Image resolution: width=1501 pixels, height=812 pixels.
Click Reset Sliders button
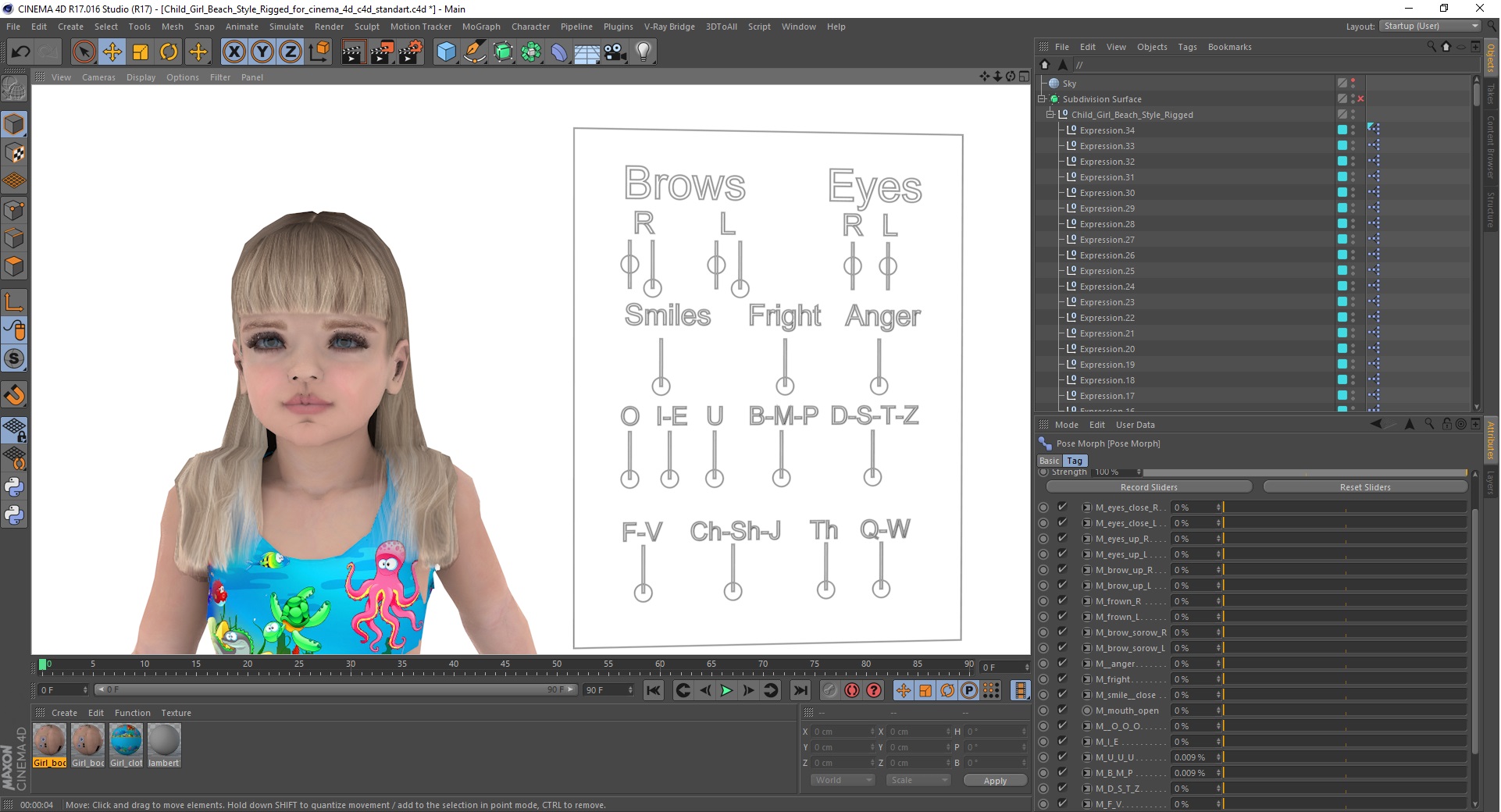click(x=1365, y=487)
